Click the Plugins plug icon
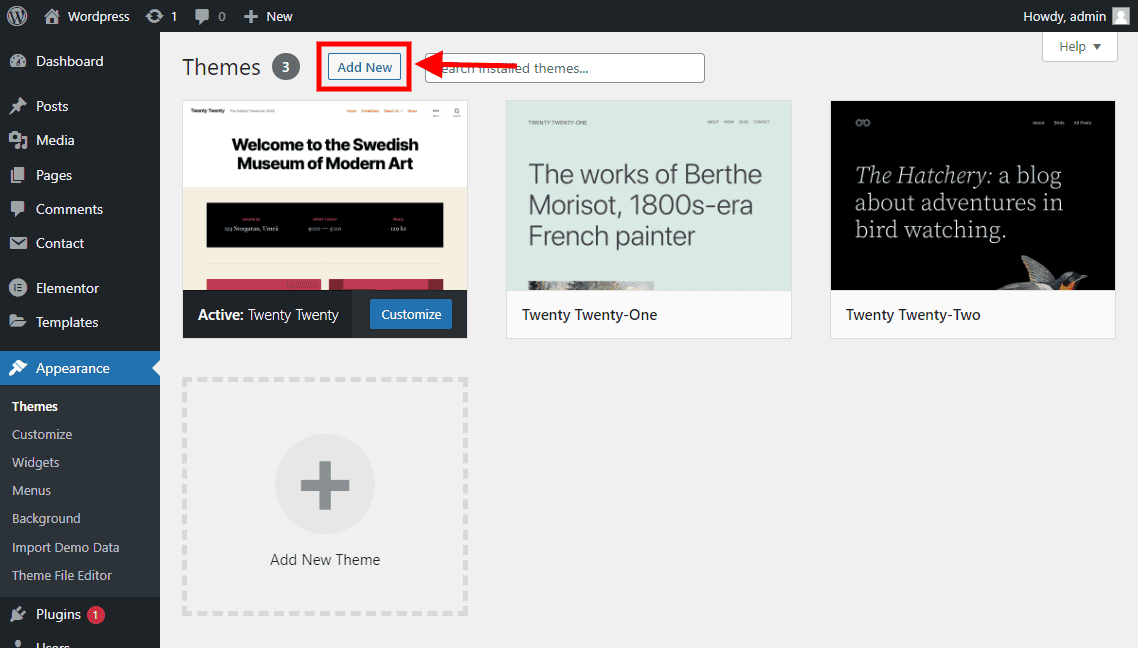Viewport: 1138px width, 648px height. [18, 614]
